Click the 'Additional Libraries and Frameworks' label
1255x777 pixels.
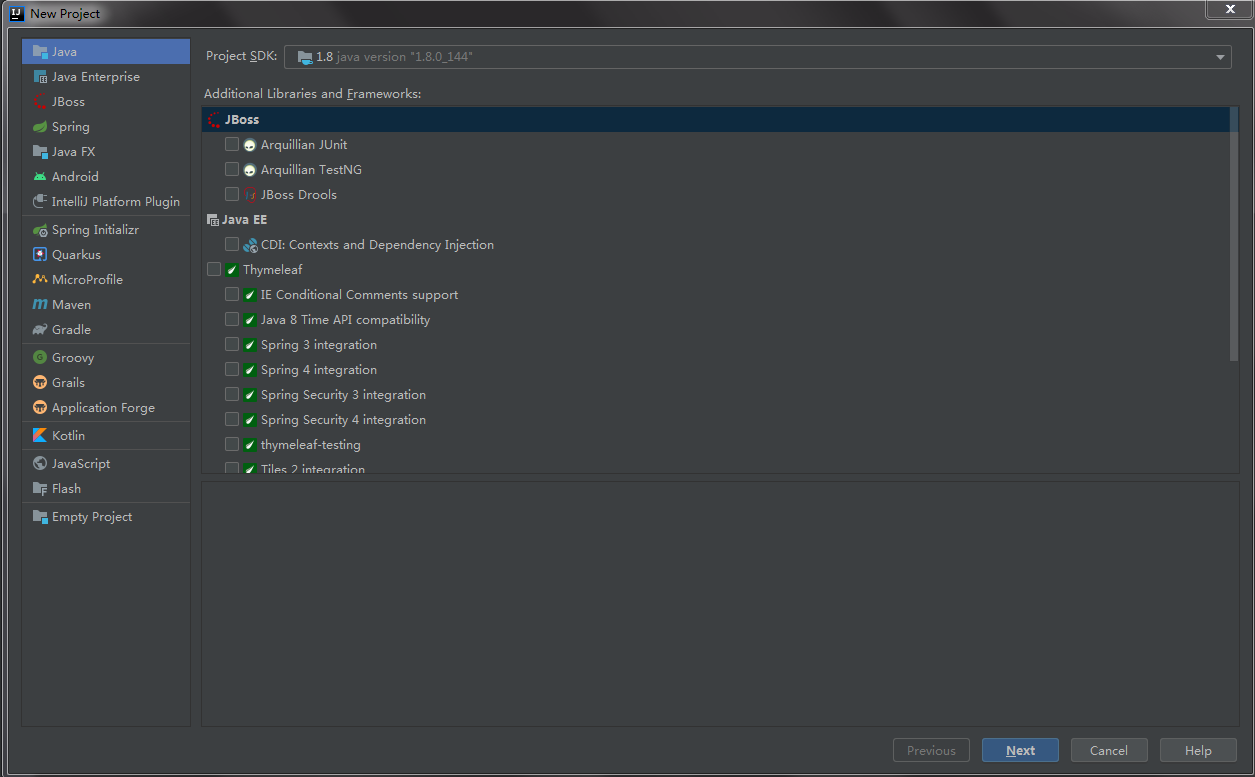coord(313,93)
